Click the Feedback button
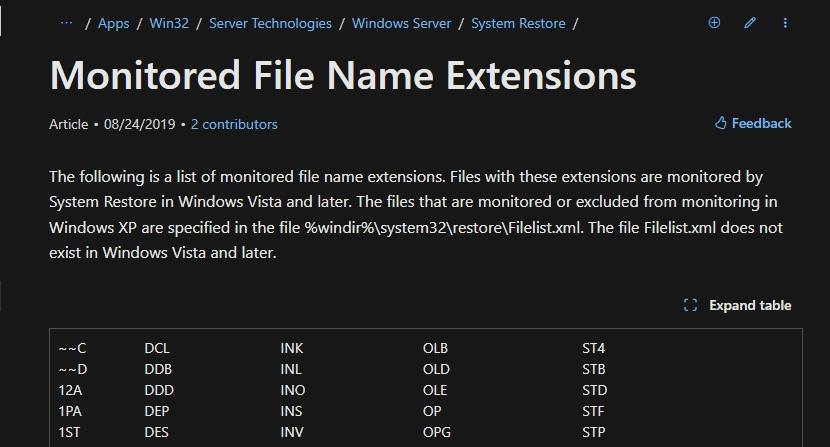The height and width of the screenshot is (447, 830). (753, 123)
